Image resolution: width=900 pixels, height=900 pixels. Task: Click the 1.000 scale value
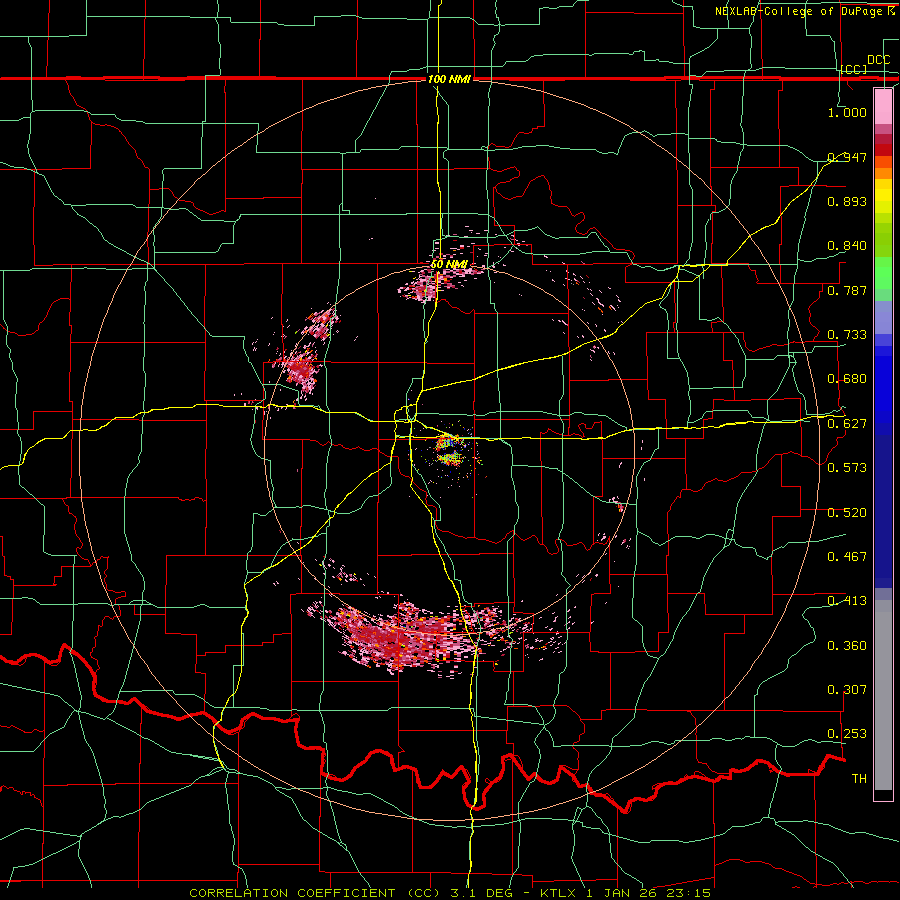847,112
